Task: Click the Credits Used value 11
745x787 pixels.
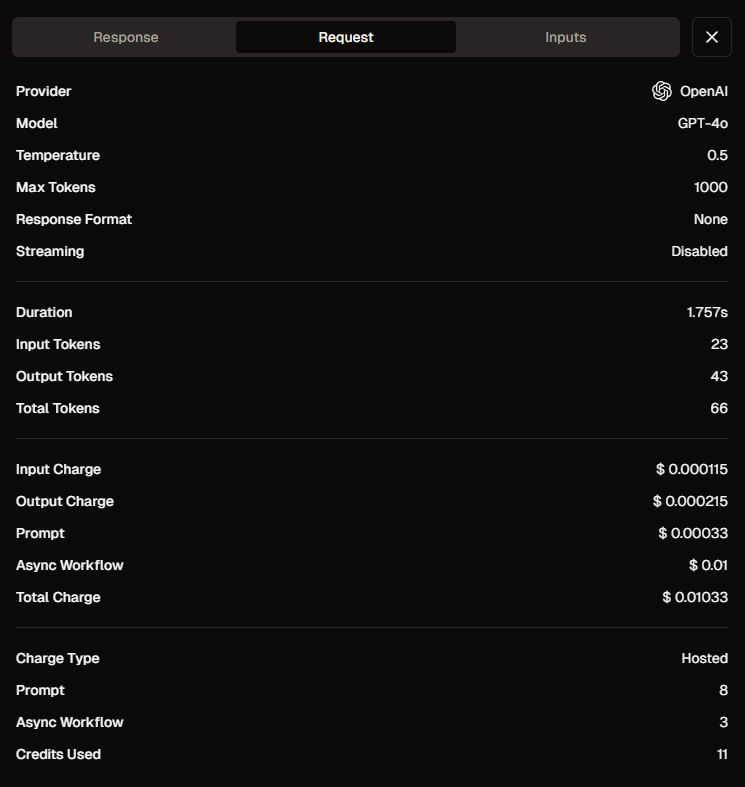Action: point(722,754)
